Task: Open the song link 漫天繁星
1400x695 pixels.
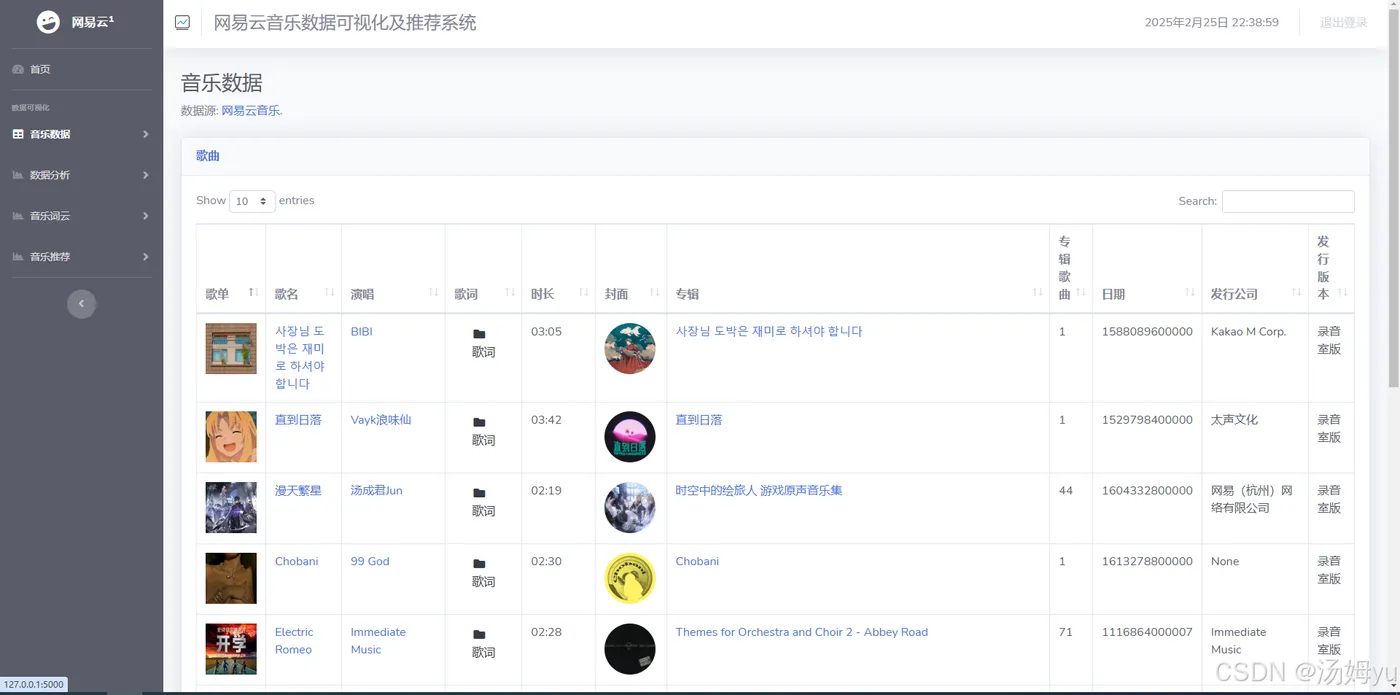Action: click(298, 491)
